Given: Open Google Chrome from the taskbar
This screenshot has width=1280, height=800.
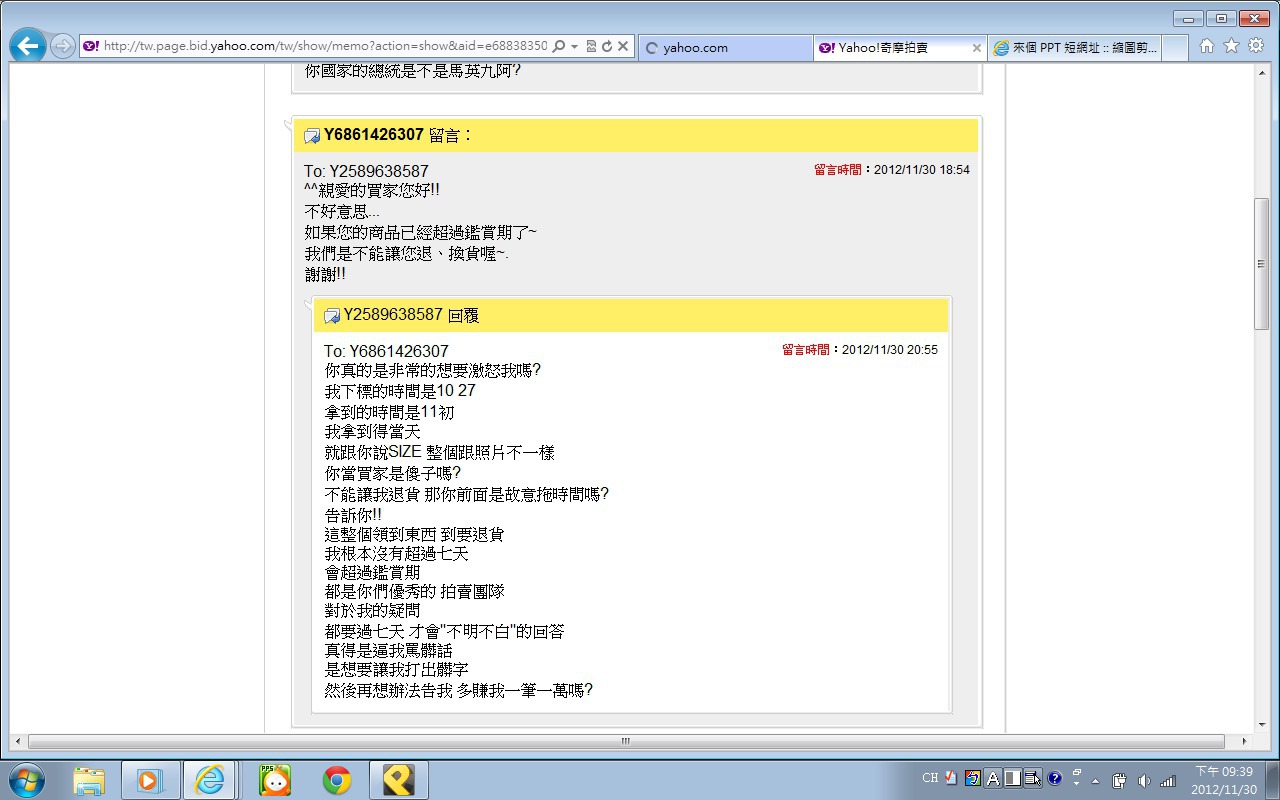Looking at the screenshot, I should point(337,779).
